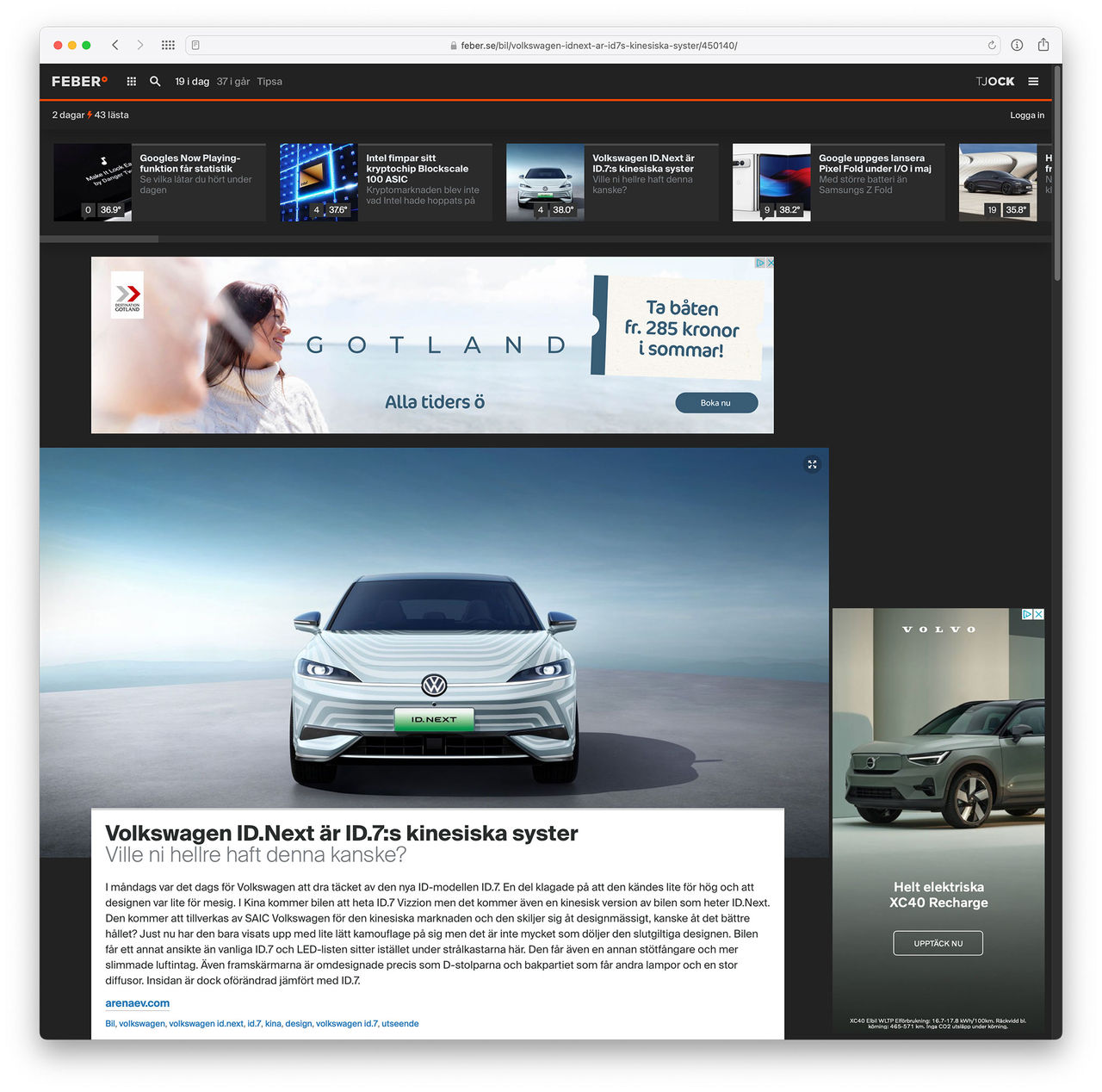Click the "Logga in" link

point(1026,115)
